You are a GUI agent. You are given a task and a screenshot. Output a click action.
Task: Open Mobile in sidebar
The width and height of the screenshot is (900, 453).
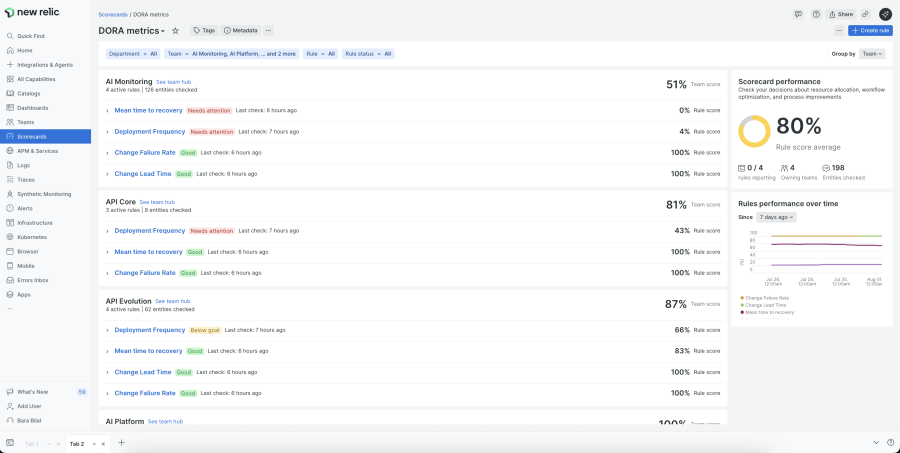(45, 266)
